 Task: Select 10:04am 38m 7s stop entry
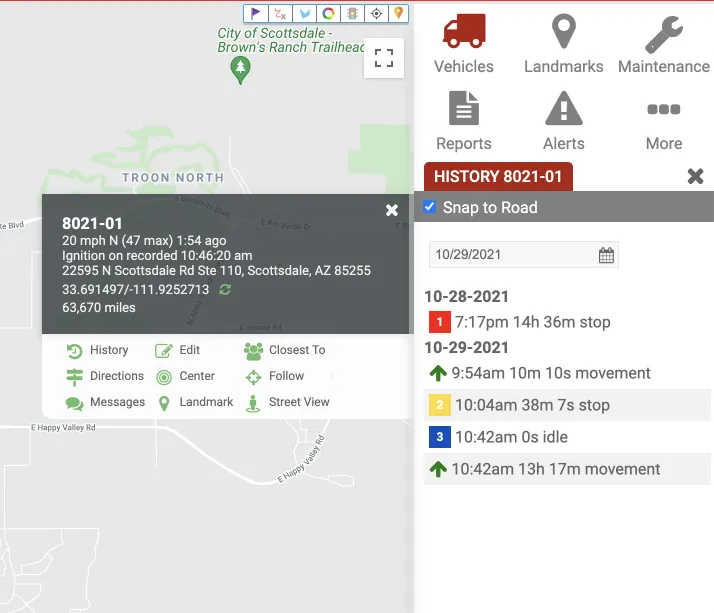[x=567, y=405]
